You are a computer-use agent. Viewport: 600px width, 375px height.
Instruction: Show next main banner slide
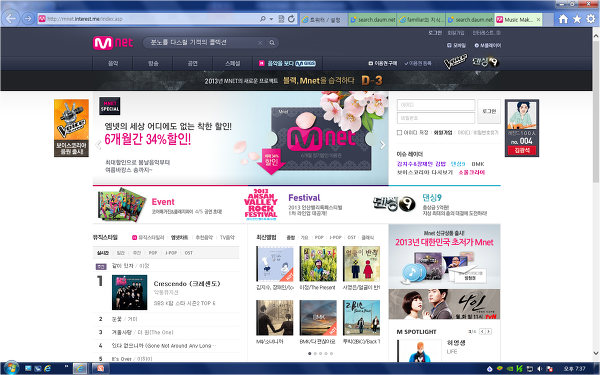(x=382, y=145)
